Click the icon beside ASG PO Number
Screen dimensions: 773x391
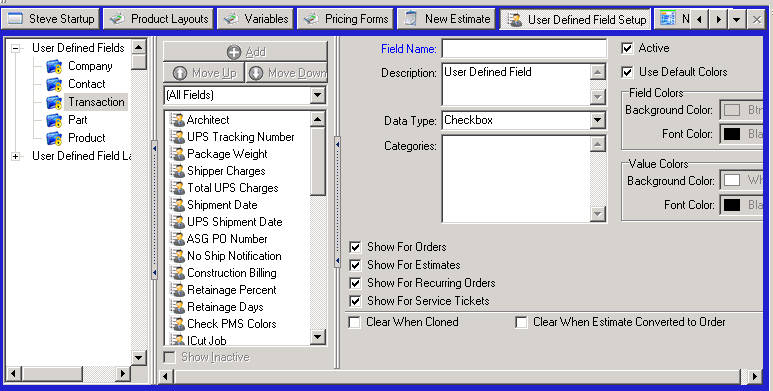[x=177, y=239]
